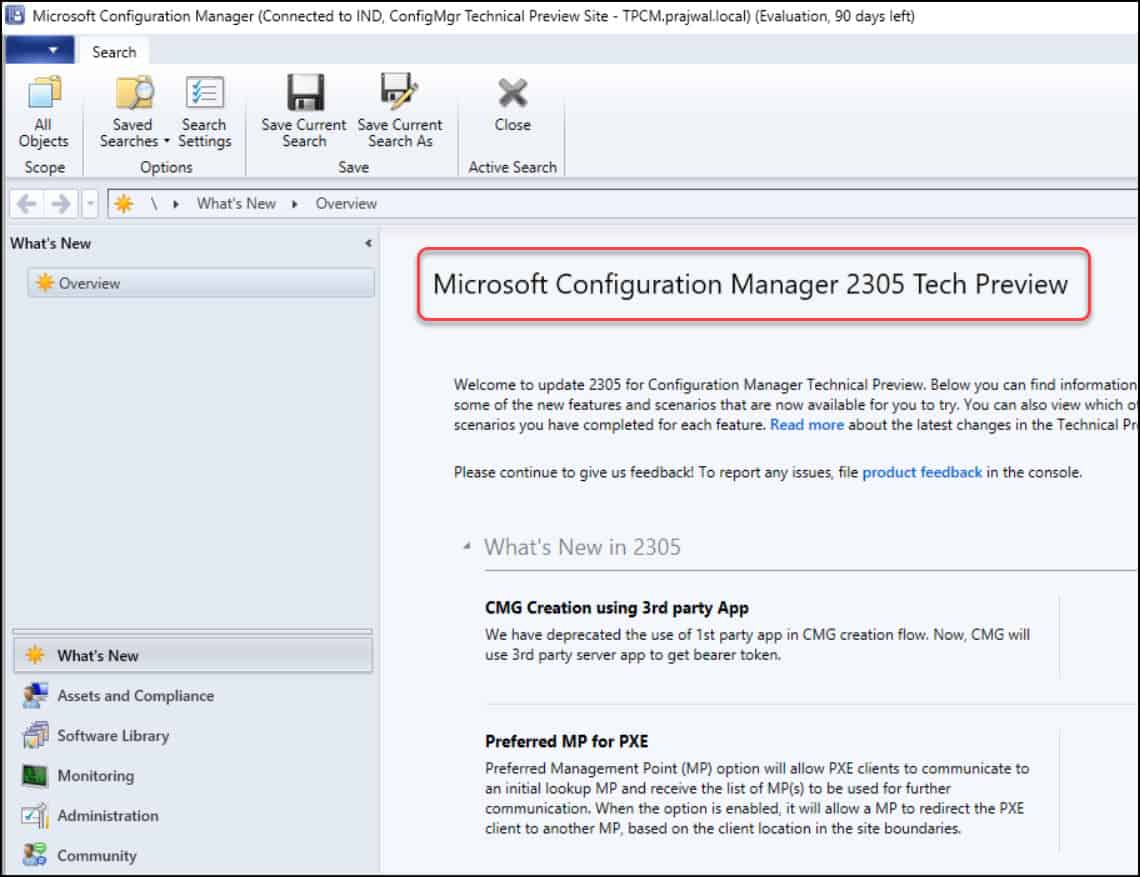This screenshot has width=1140, height=877.
Task: Open the Saved Searches icon
Action: click(x=135, y=92)
